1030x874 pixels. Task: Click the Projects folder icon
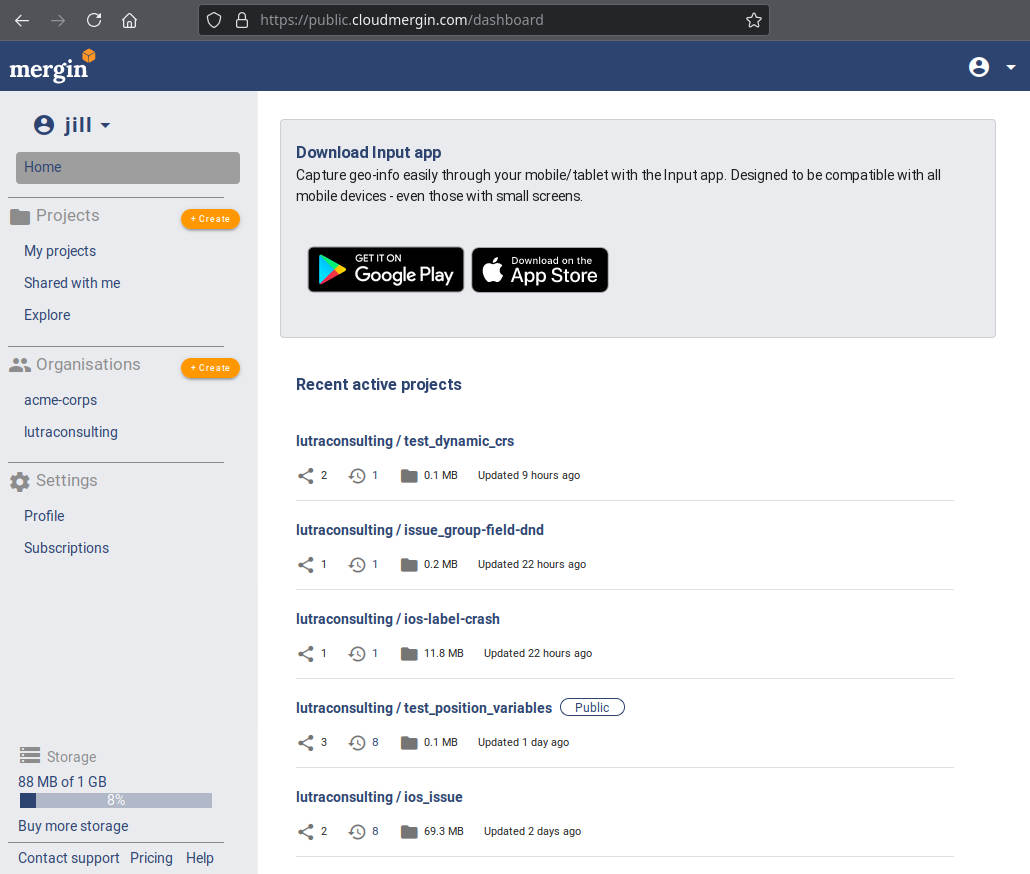click(20, 216)
